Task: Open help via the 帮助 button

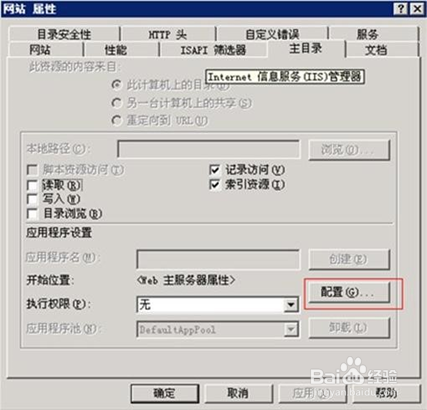Action: tap(386, 394)
